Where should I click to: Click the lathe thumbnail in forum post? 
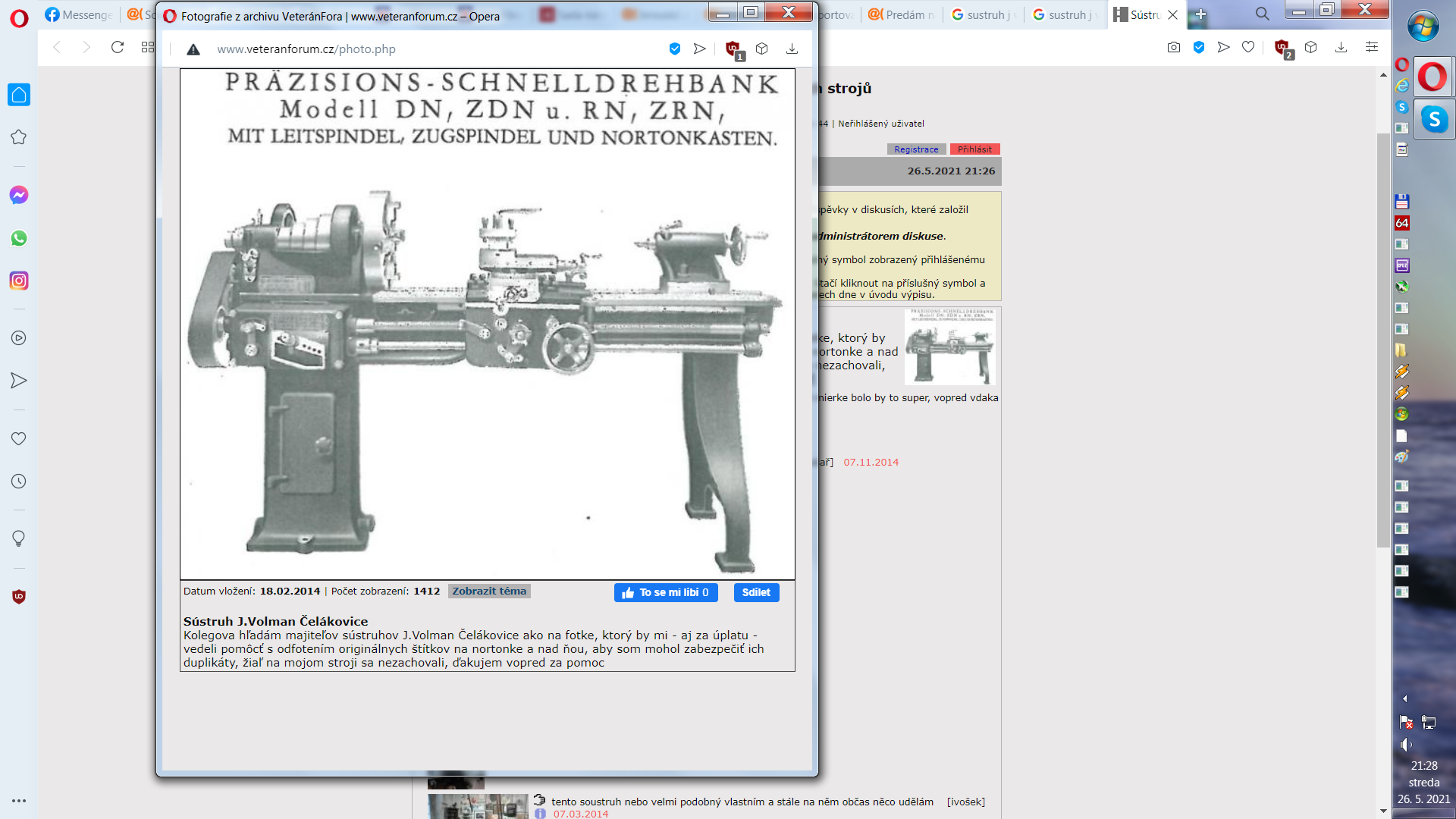coord(951,347)
